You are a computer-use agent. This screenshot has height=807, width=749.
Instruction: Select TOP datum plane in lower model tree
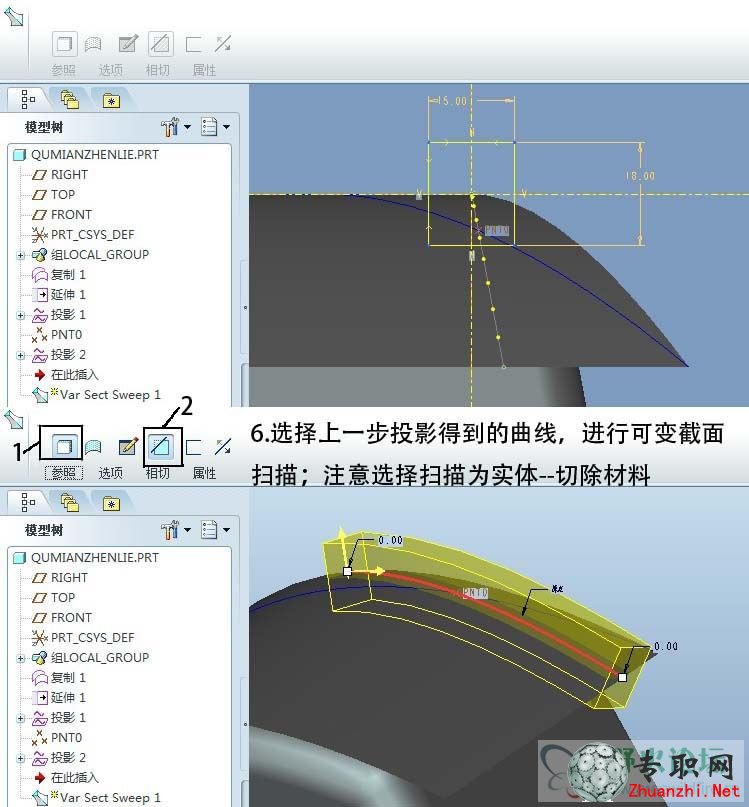pos(54,598)
